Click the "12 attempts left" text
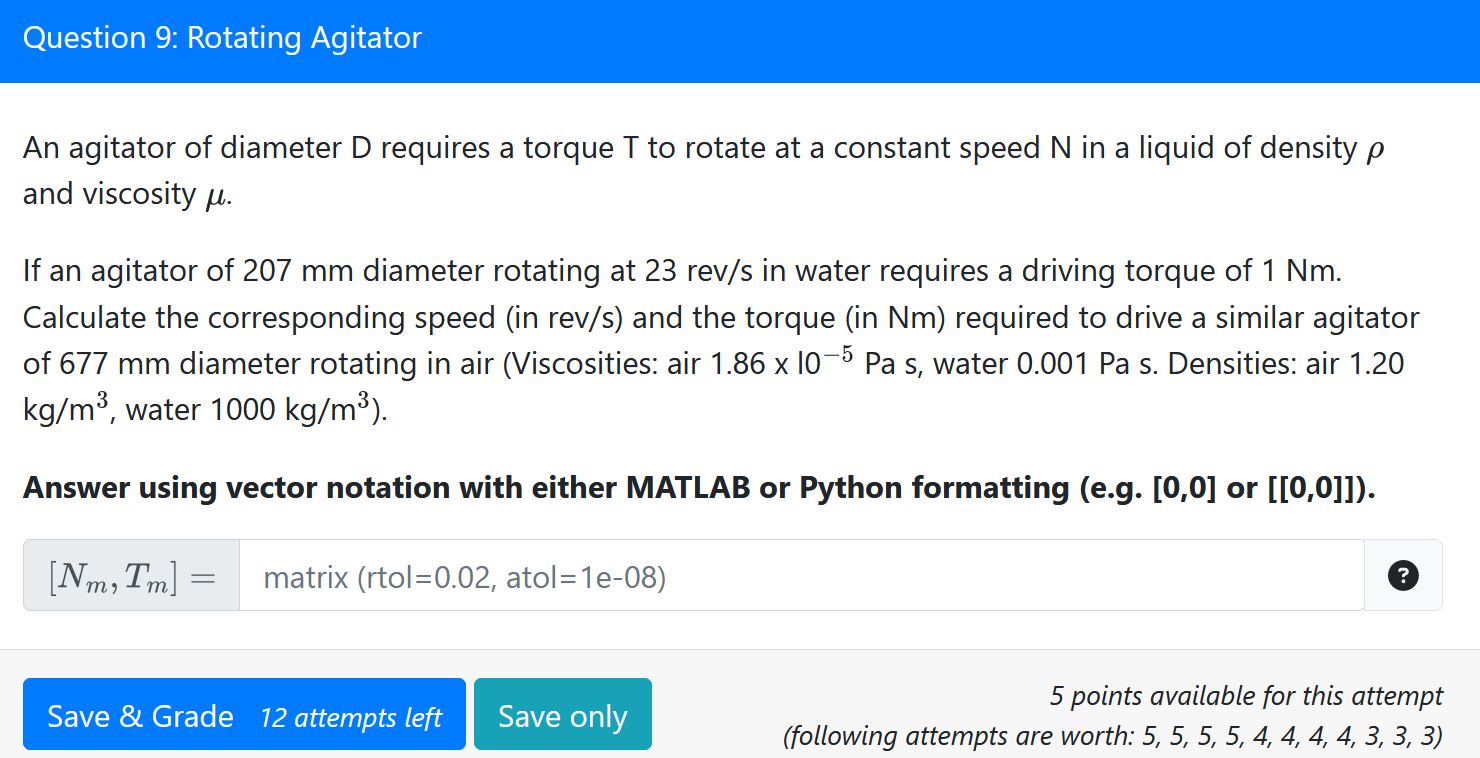This screenshot has height=758, width=1480. tap(350, 717)
